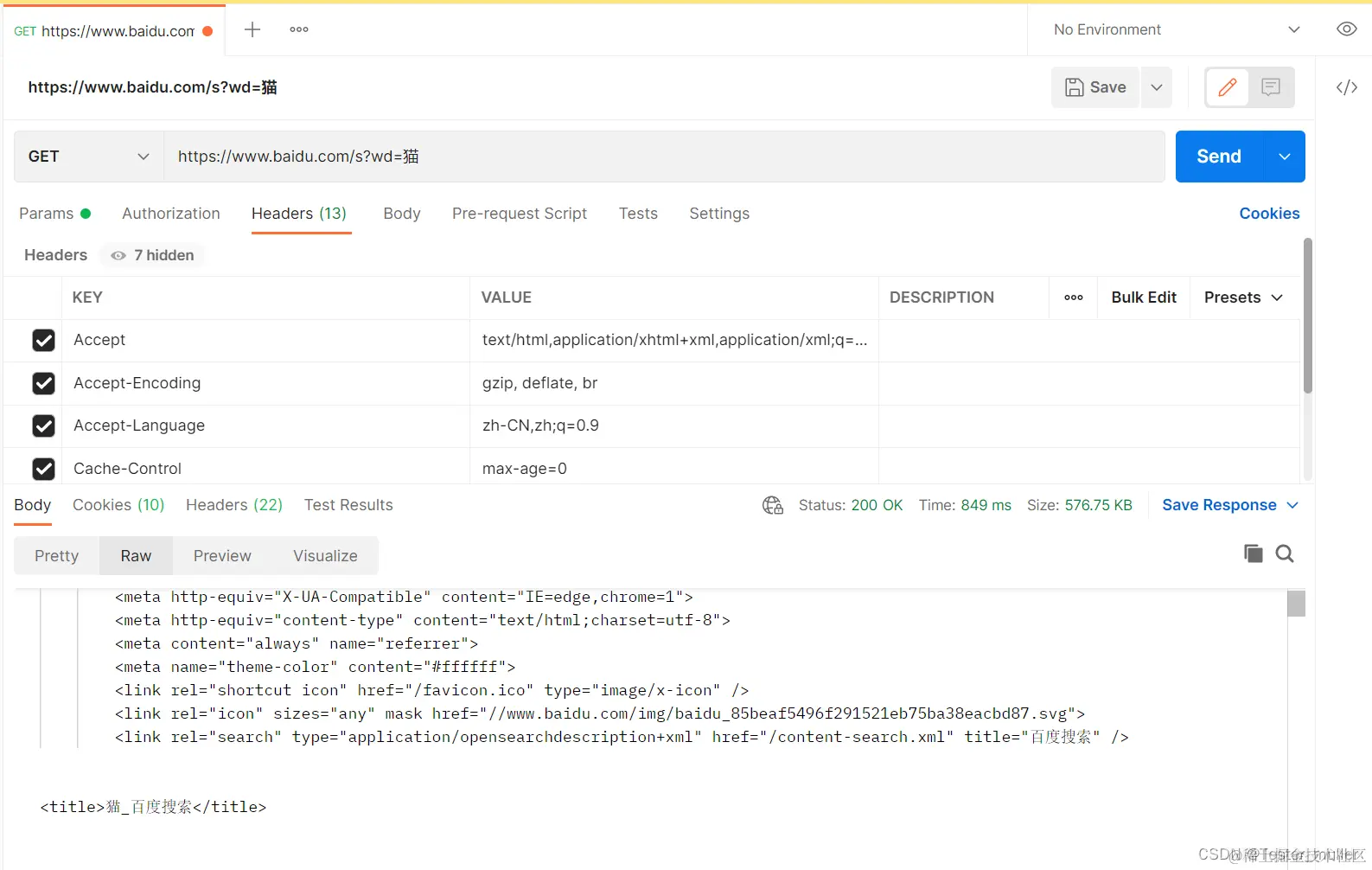Image resolution: width=1372 pixels, height=870 pixels.
Task: Uncheck the Accept-Language header checkbox
Action: (43, 425)
